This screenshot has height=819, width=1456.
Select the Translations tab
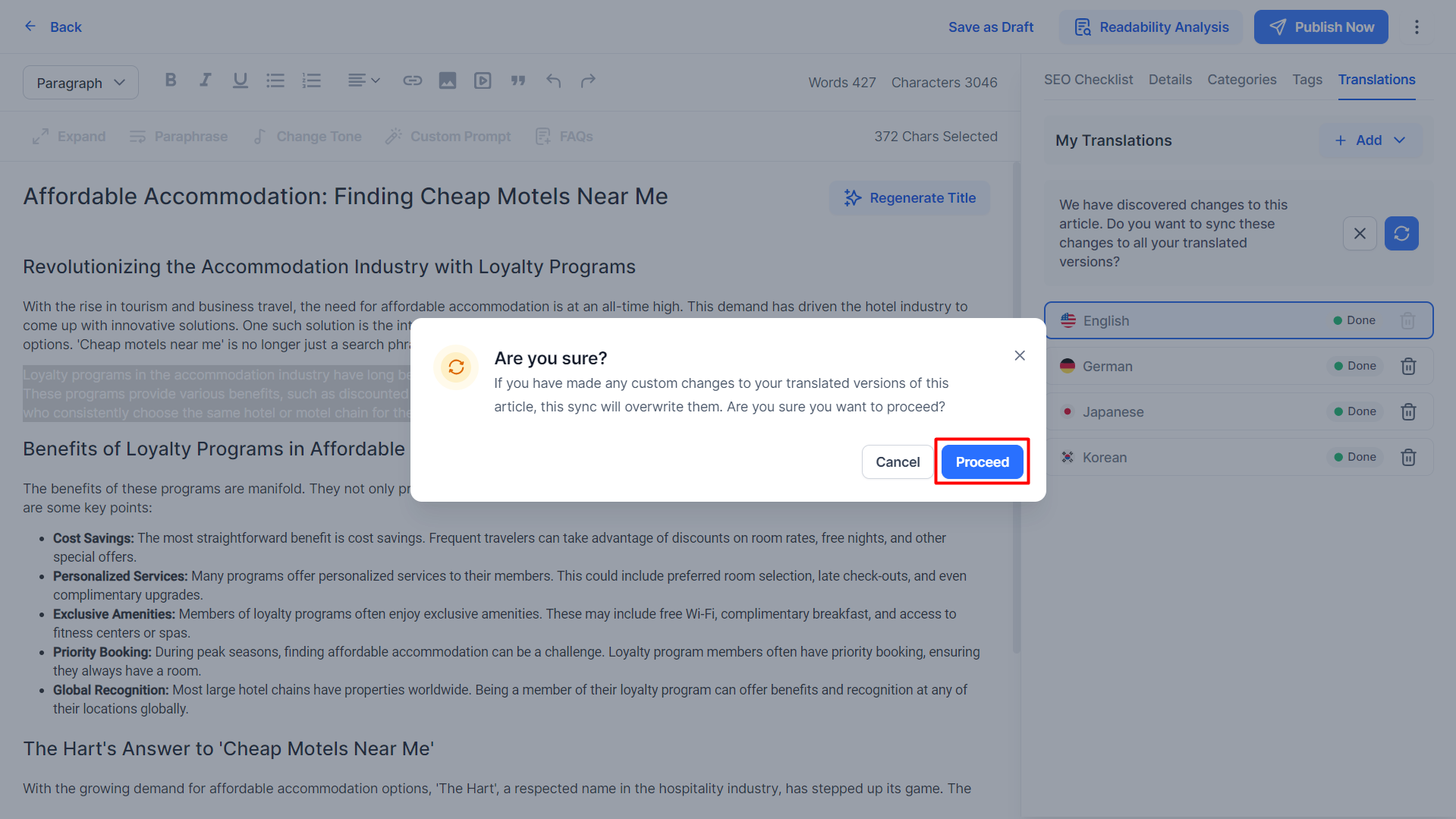[x=1376, y=80]
